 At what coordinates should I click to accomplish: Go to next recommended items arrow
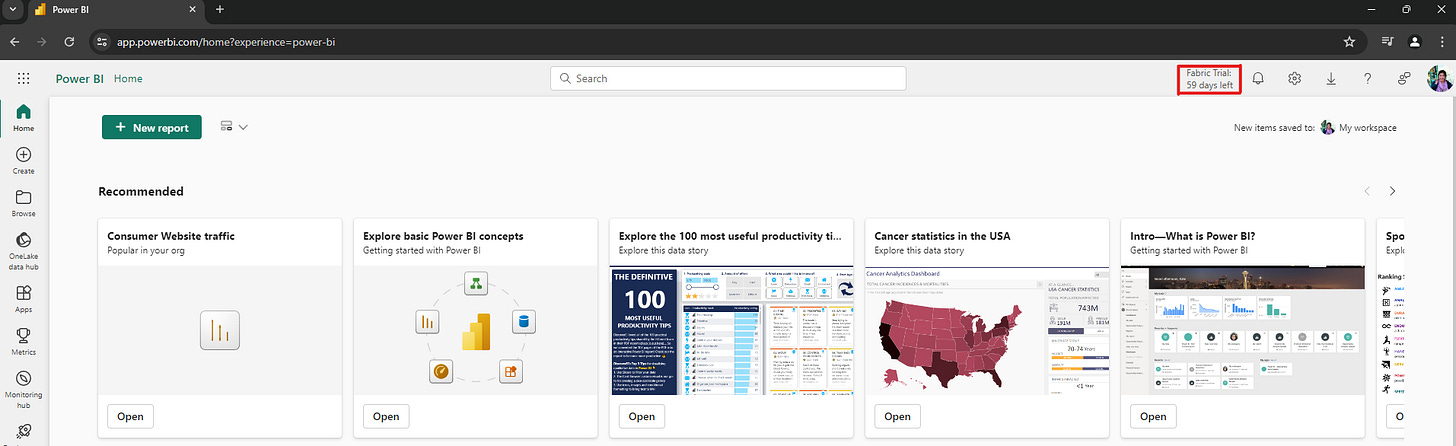[x=1392, y=191]
